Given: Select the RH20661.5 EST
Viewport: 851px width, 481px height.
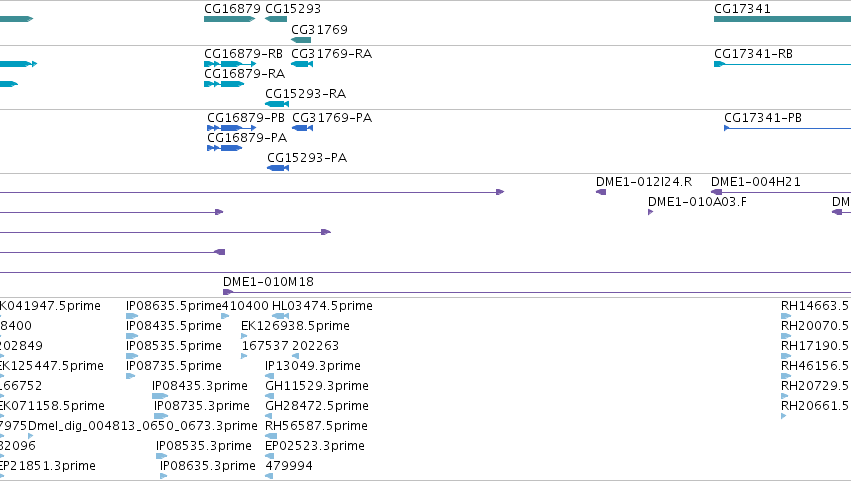Looking at the screenshot, I should (784, 416).
